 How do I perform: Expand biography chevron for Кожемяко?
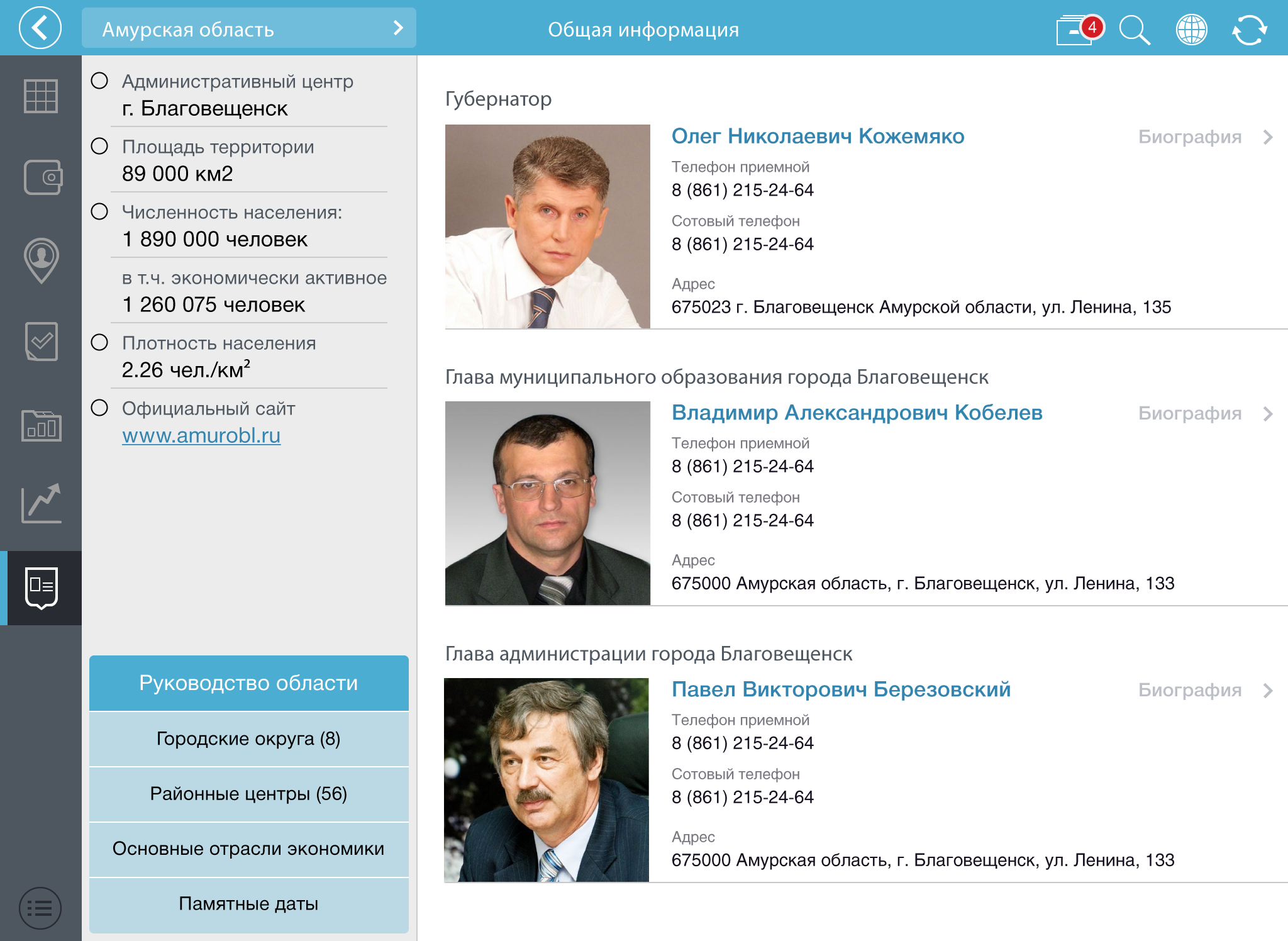(1268, 137)
